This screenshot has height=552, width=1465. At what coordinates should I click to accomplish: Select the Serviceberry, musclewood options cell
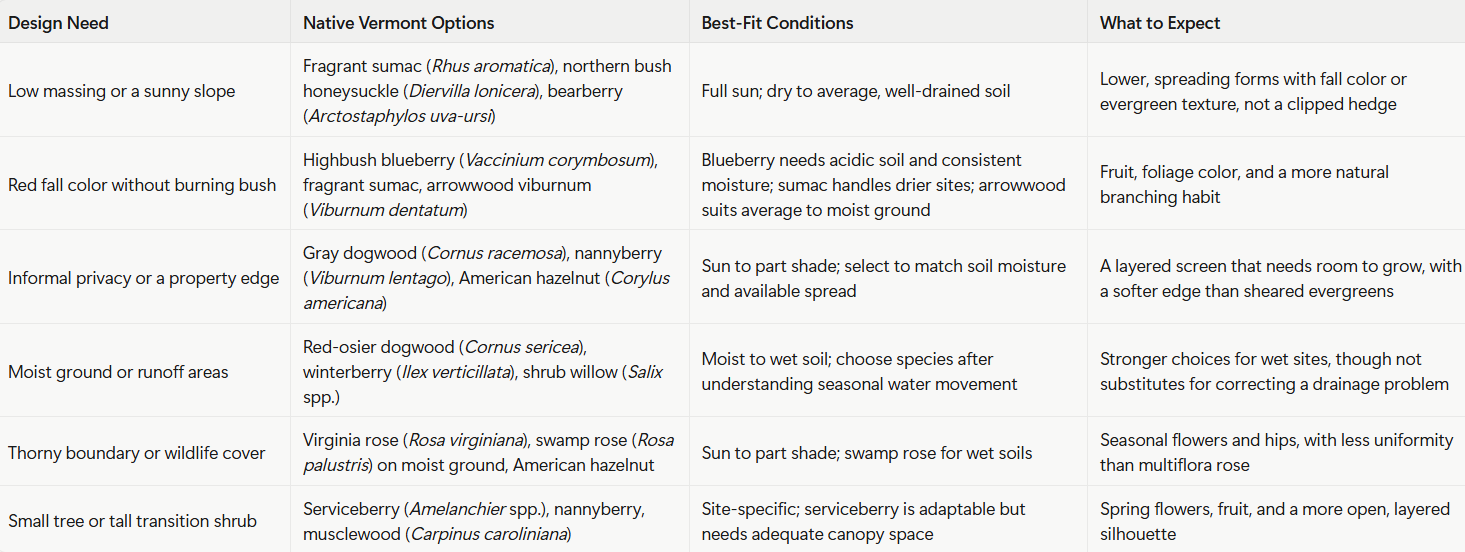coord(490,520)
